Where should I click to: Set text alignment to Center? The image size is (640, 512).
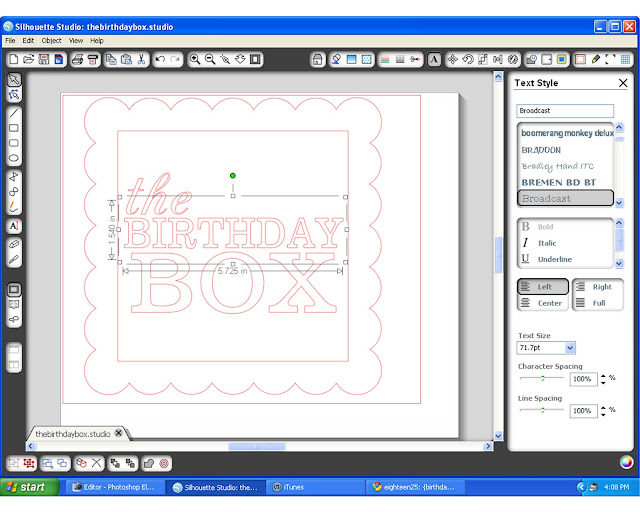click(x=543, y=303)
